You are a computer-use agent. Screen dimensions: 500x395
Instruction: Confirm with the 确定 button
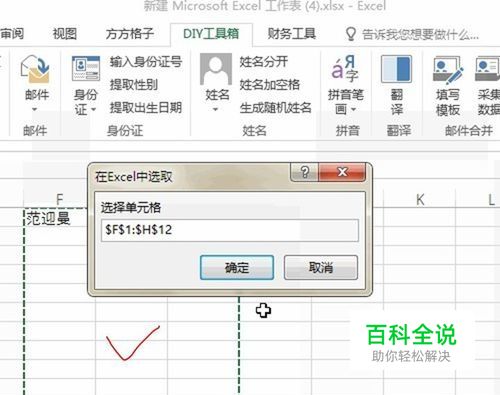coord(237,267)
